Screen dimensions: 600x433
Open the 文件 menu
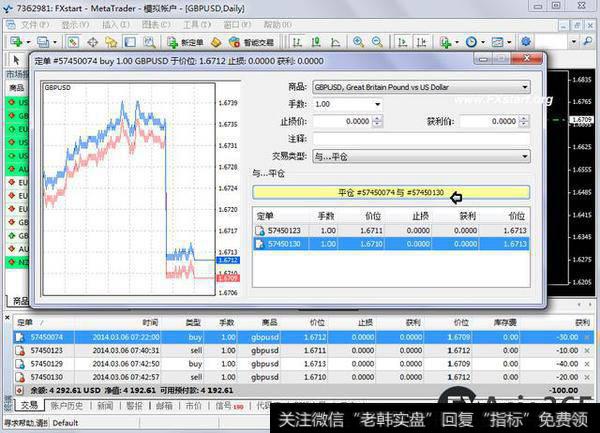tap(34, 25)
